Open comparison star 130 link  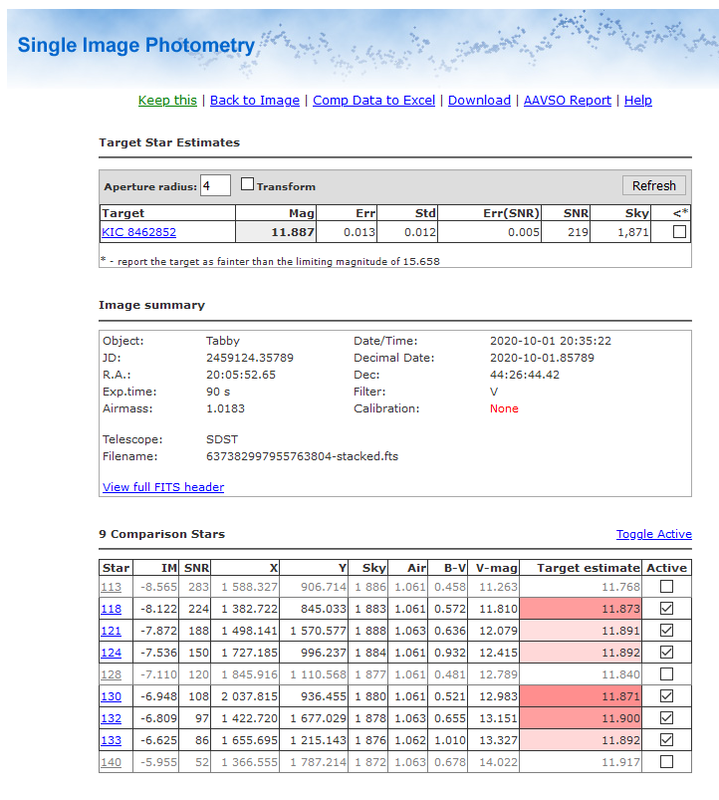[x=111, y=697]
